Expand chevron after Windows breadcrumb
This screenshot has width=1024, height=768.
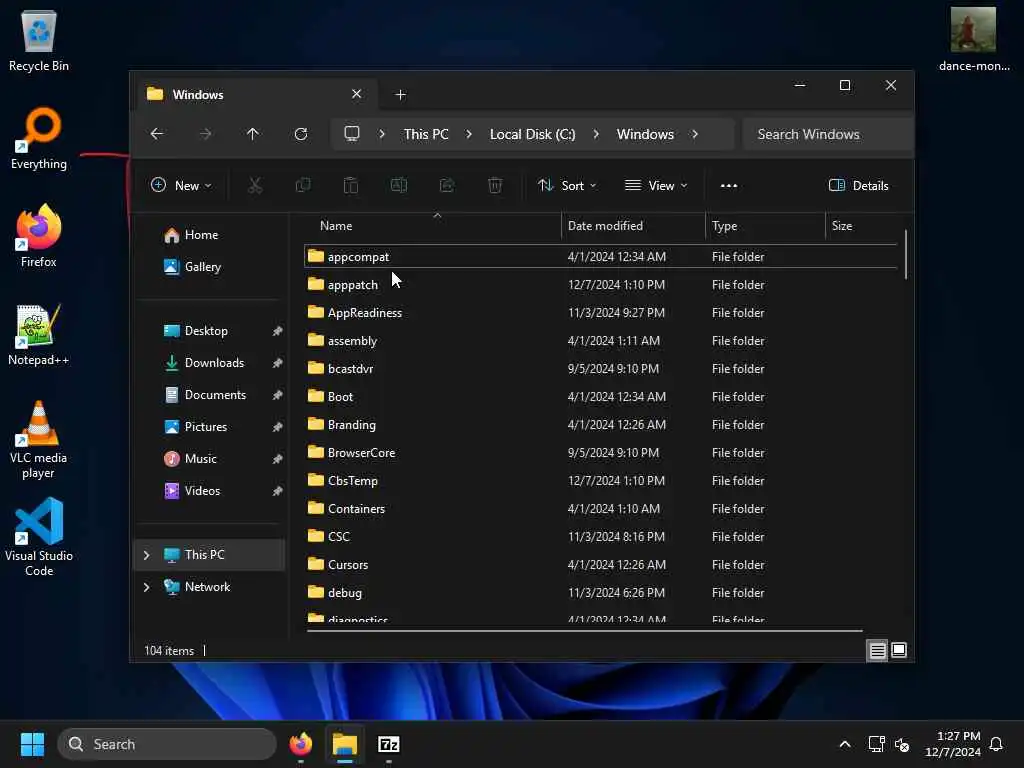coord(695,134)
